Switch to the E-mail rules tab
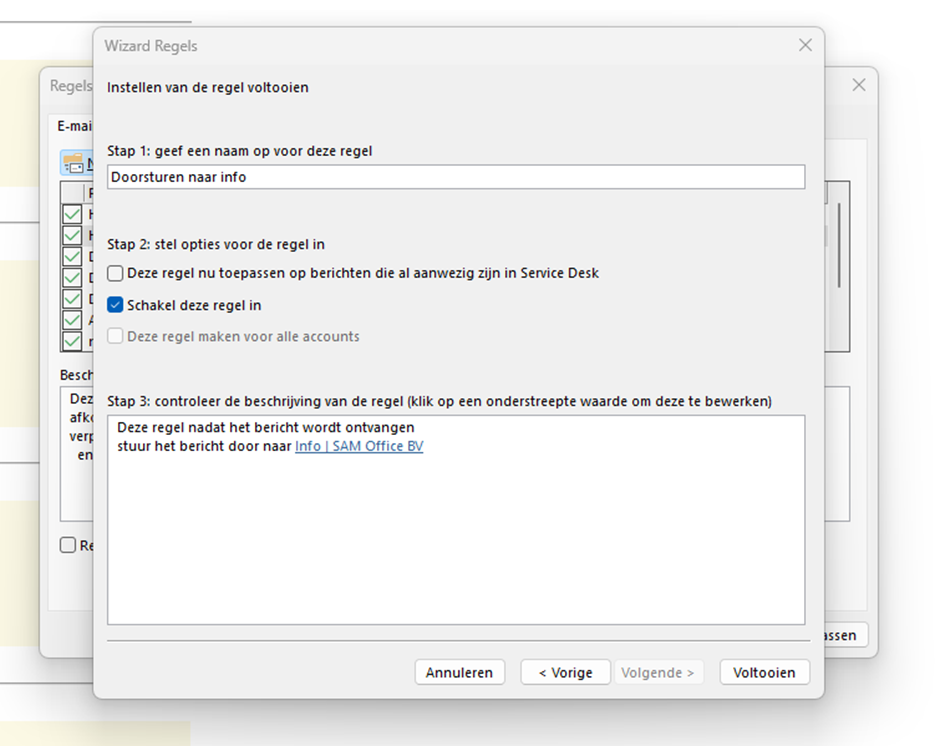This screenshot has width=945, height=746. pyautogui.click(x=73, y=126)
